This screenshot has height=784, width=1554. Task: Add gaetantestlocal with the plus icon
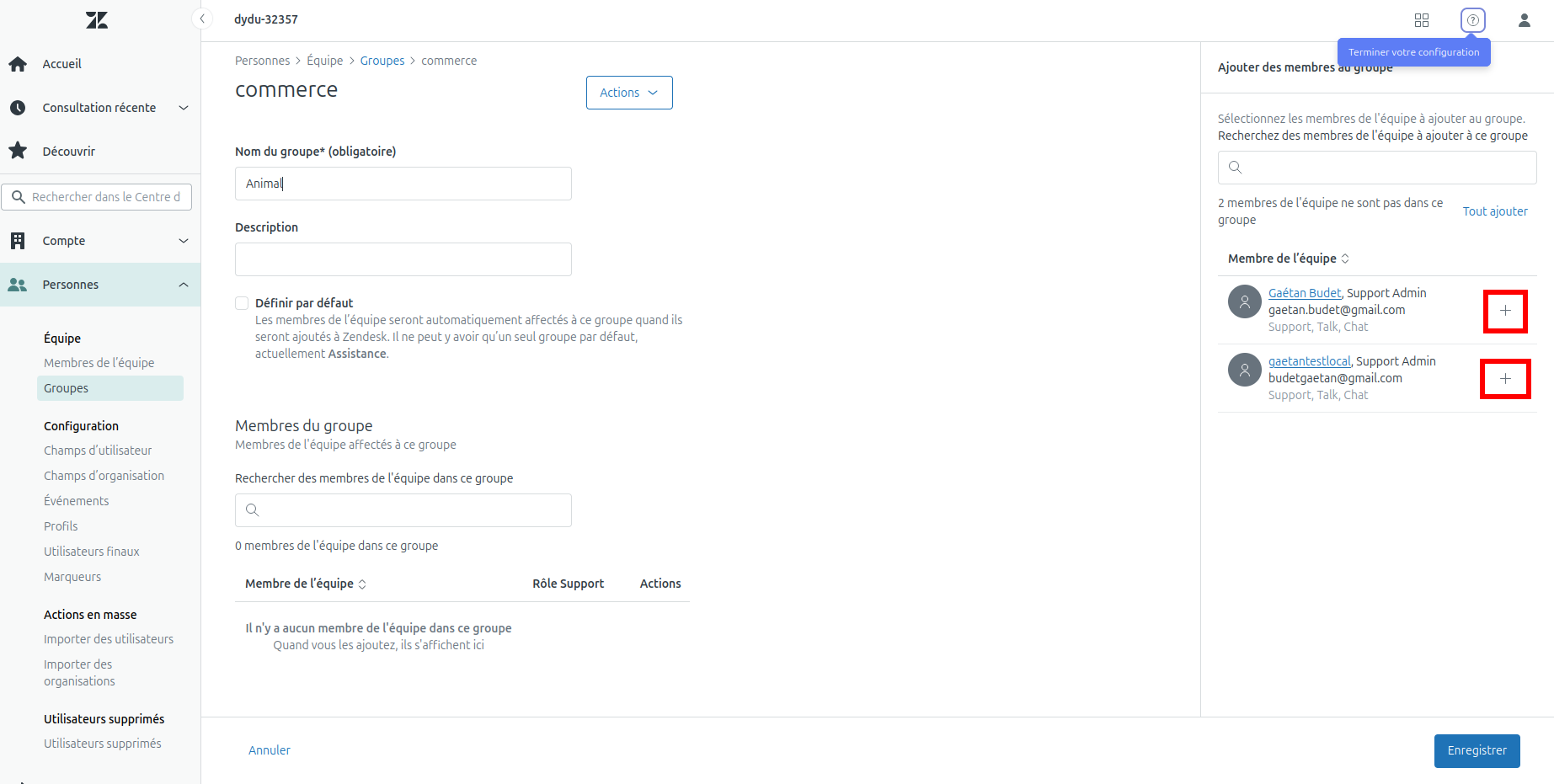tap(1505, 379)
